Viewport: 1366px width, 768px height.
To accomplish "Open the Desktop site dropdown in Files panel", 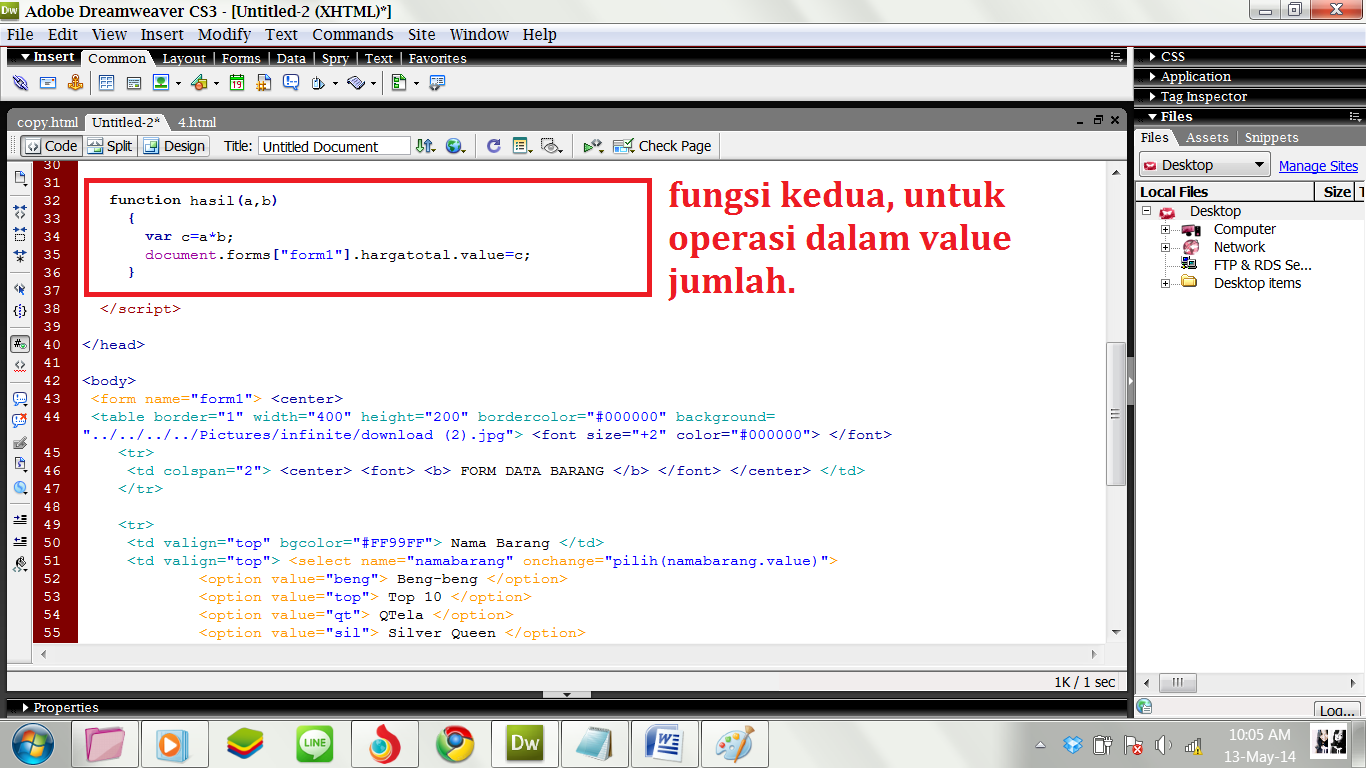I will pos(1203,164).
